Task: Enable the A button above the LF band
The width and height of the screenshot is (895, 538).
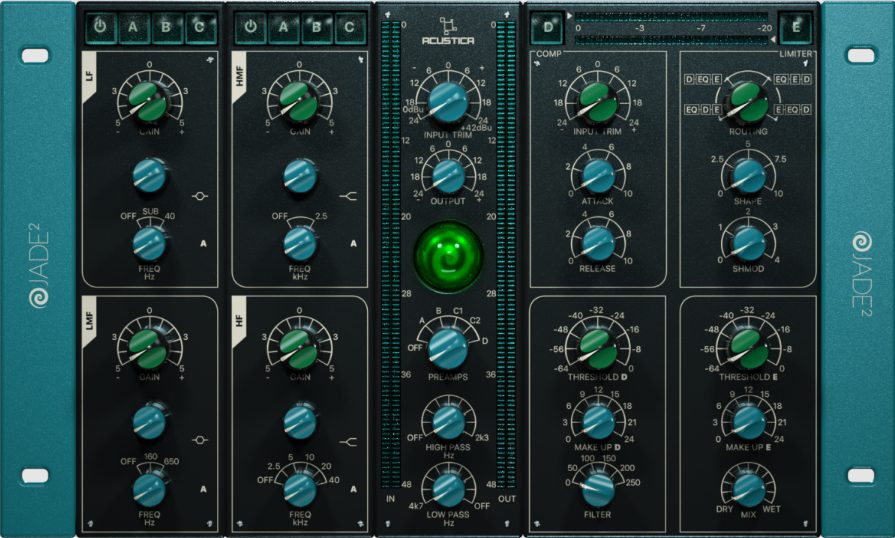Action: (133, 27)
